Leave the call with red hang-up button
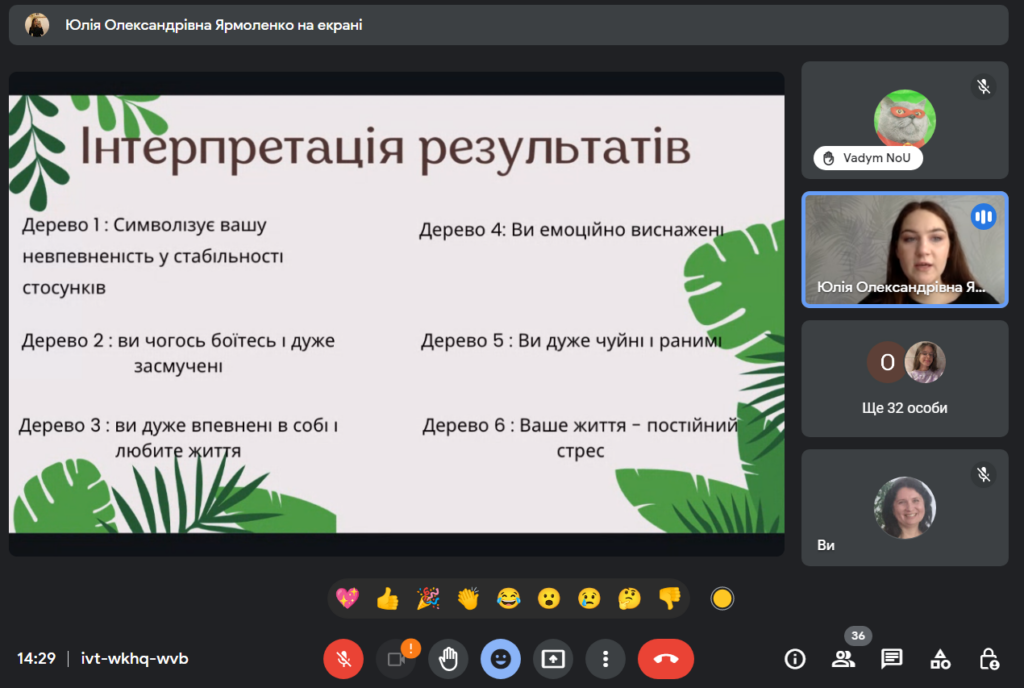Image resolution: width=1024 pixels, height=688 pixels. point(665,659)
